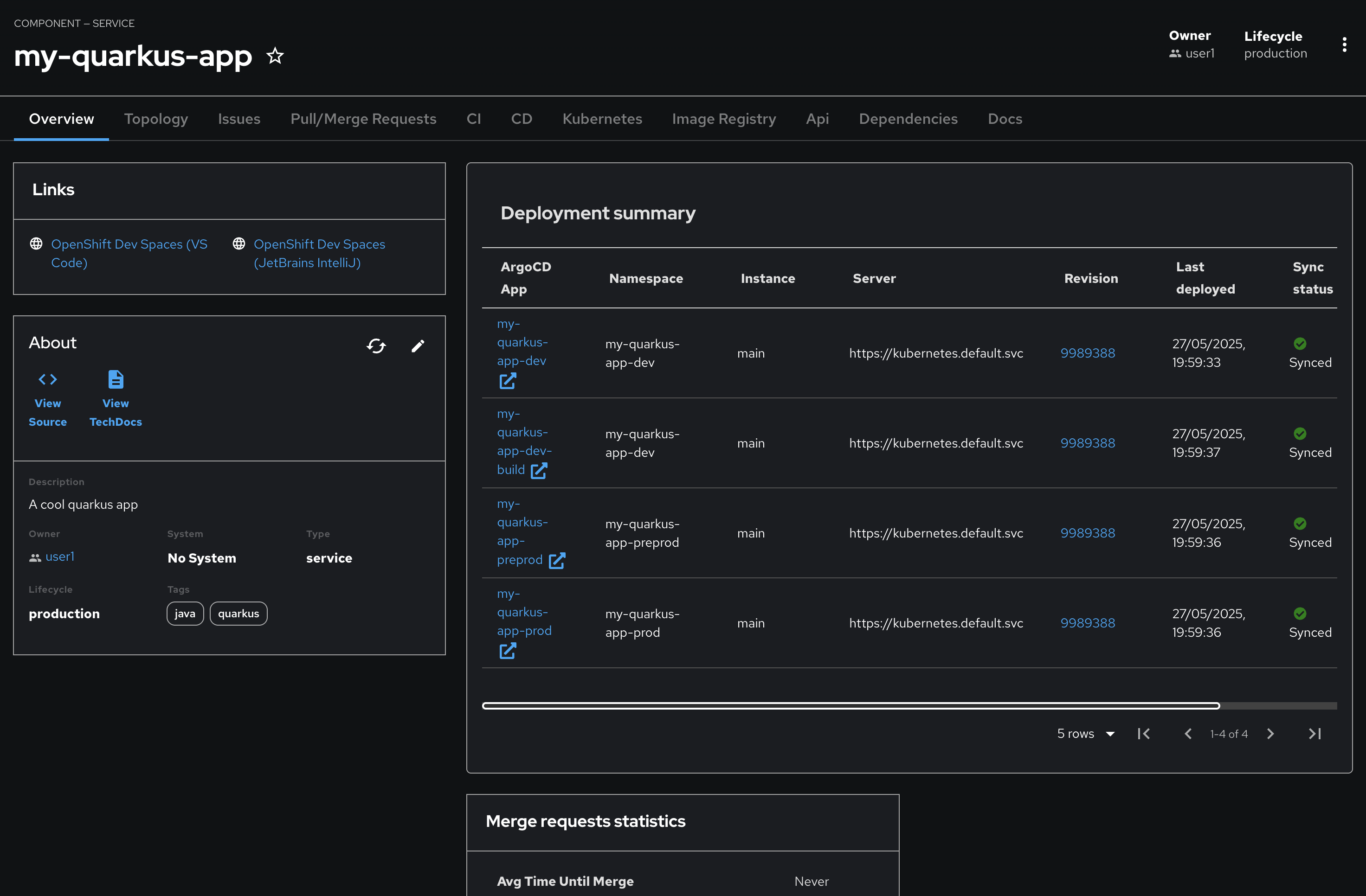The height and width of the screenshot is (896, 1366).
Task: Go to last page of deployment table
Action: [1315, 734]
